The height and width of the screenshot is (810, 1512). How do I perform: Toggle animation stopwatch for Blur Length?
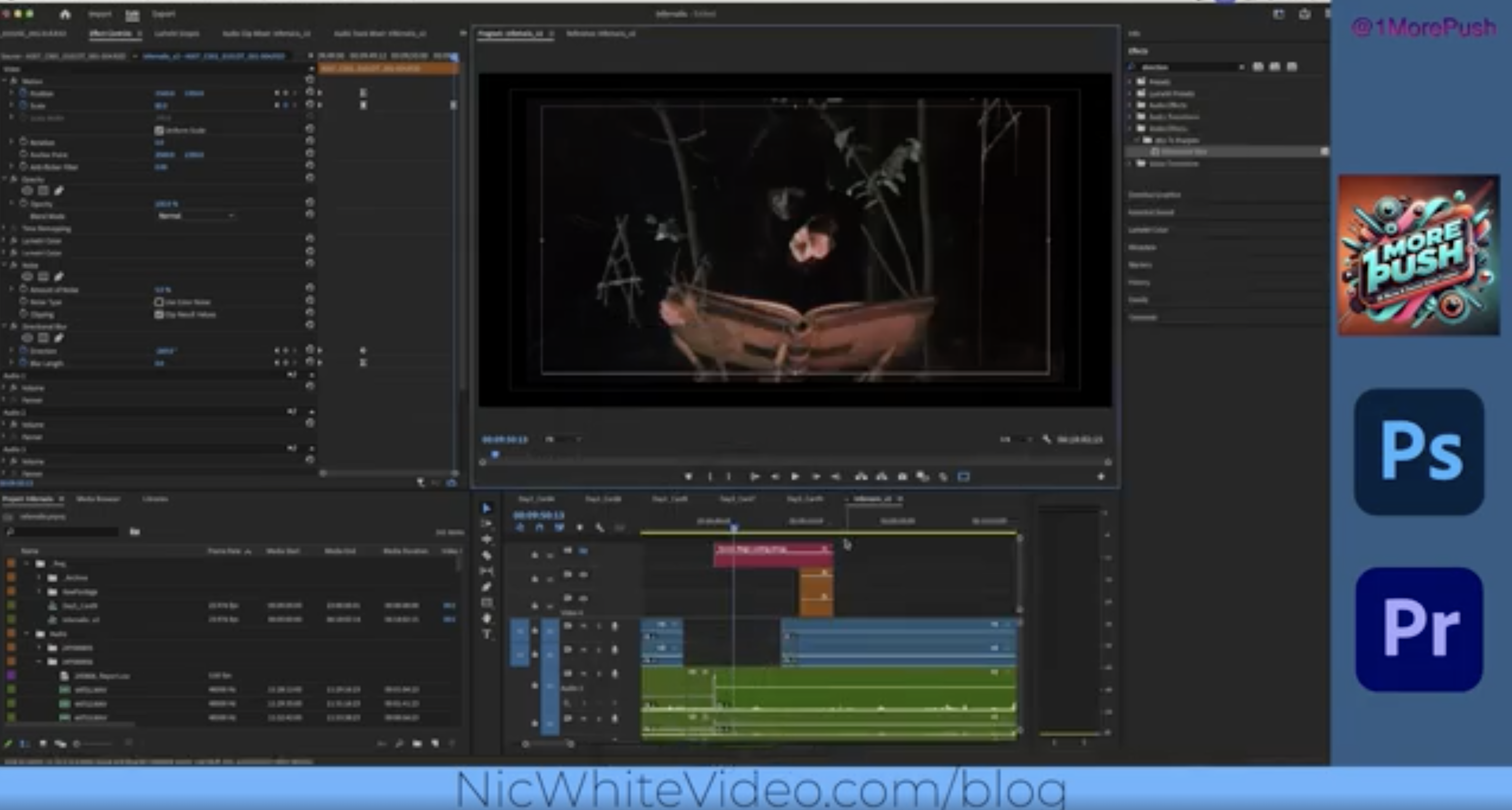coord(23,363)
